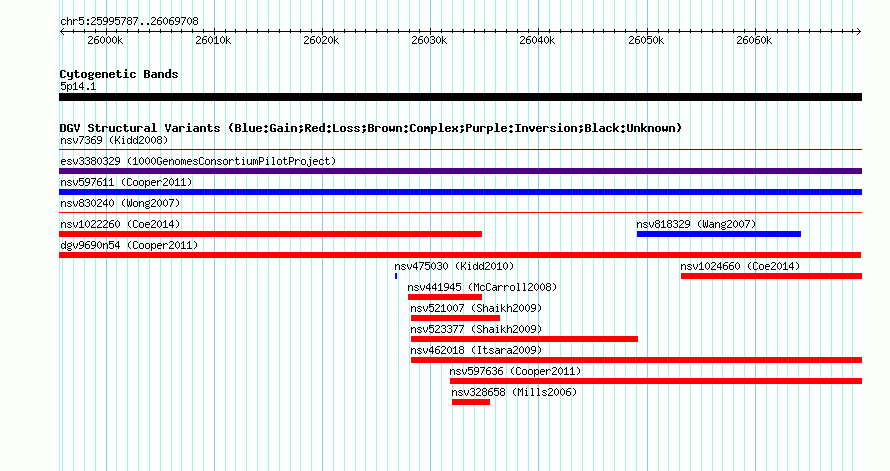Click the 5p14.1 band label

78,86
